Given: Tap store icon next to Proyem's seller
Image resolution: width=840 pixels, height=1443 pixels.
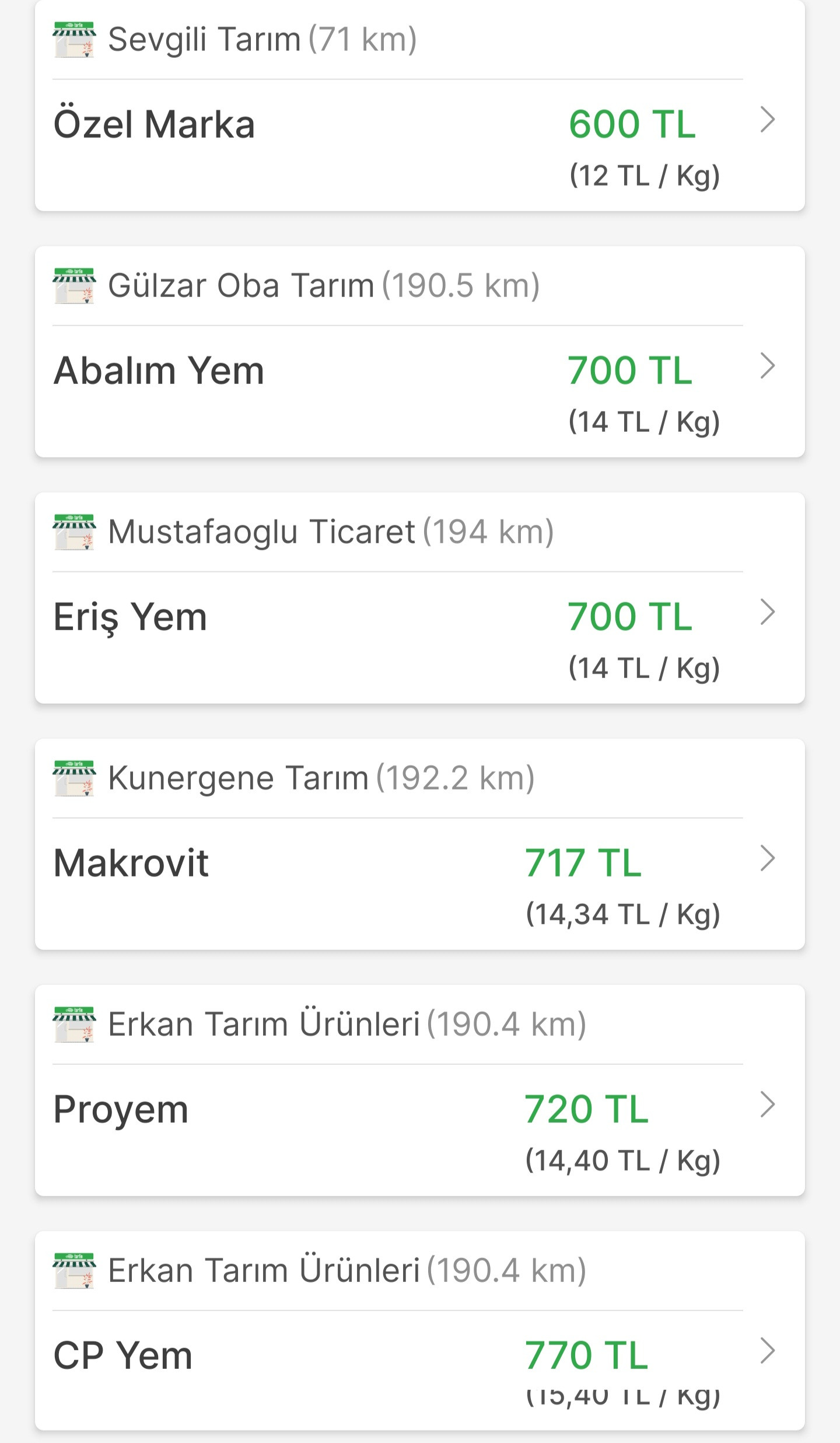Looking at the screenshot, I should click(x=74, y=1025).
